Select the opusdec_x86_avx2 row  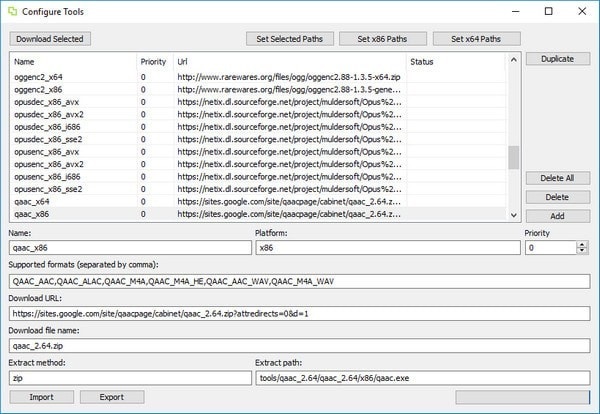click(x=258, y=114)
